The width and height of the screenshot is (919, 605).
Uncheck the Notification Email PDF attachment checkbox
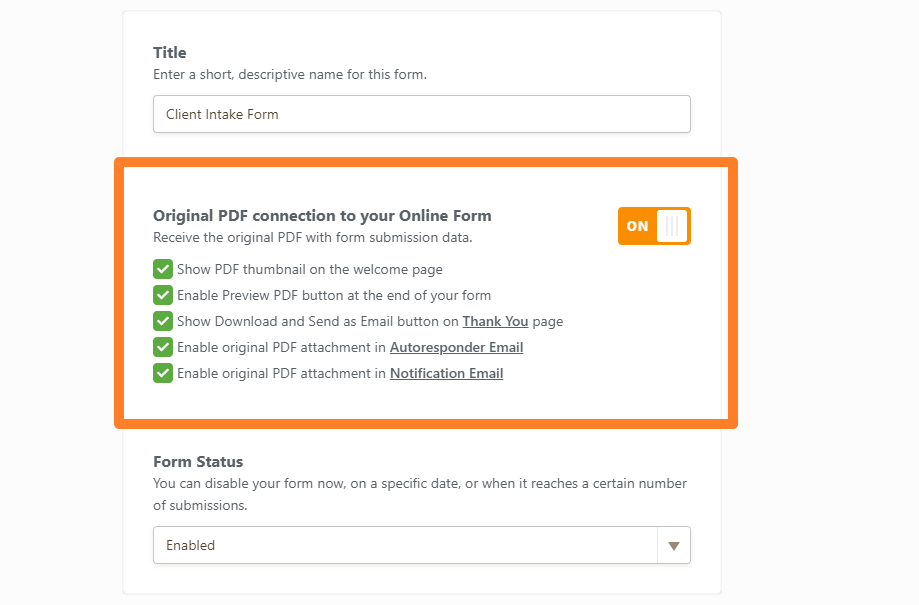pos(163,373)
